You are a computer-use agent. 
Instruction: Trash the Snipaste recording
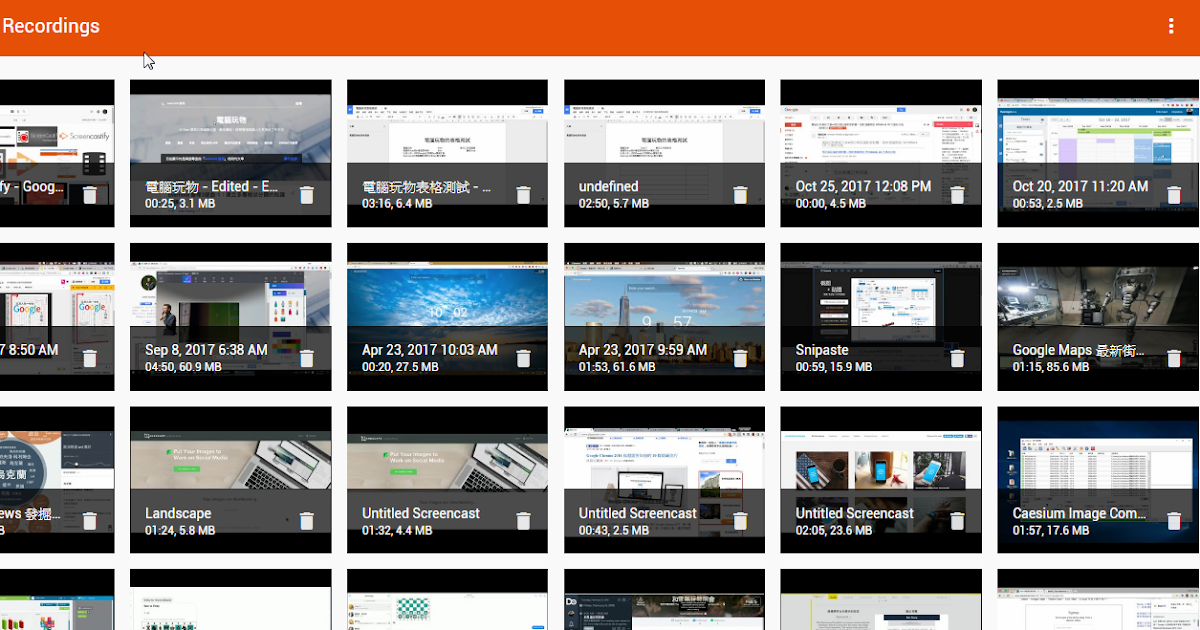957,358
